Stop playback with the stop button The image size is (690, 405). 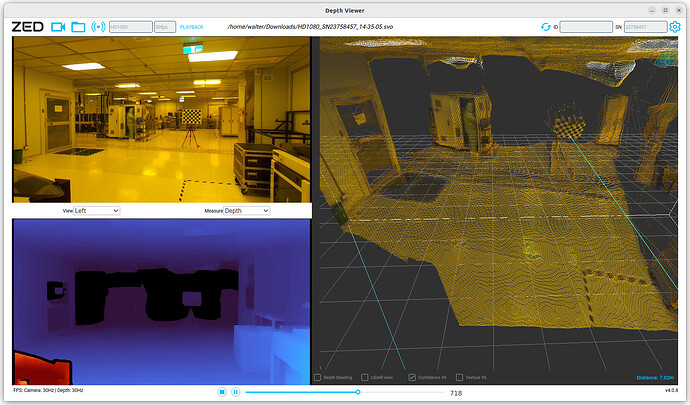click(222, 392)
